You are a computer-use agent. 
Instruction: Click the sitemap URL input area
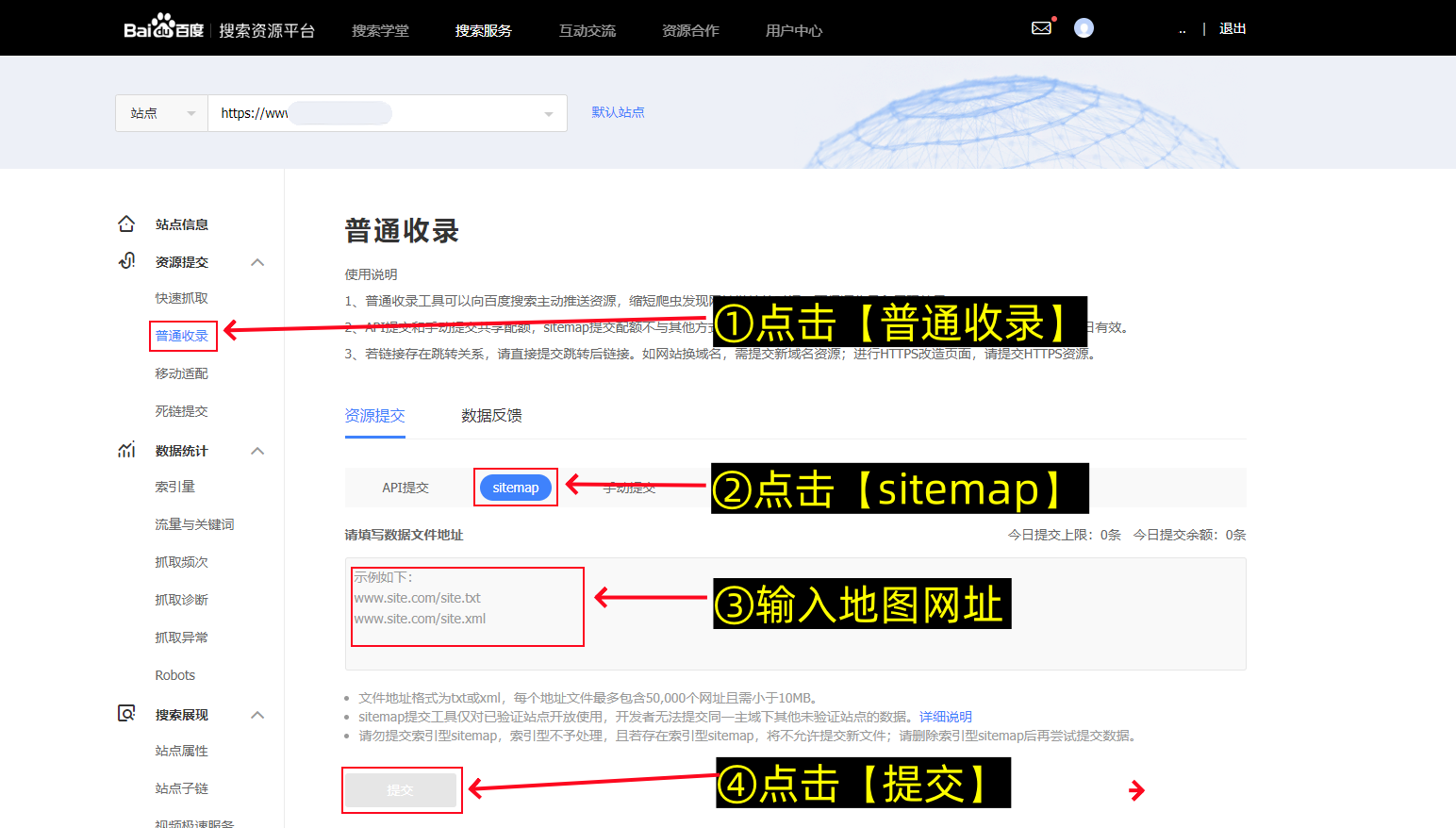click(467, 607)
